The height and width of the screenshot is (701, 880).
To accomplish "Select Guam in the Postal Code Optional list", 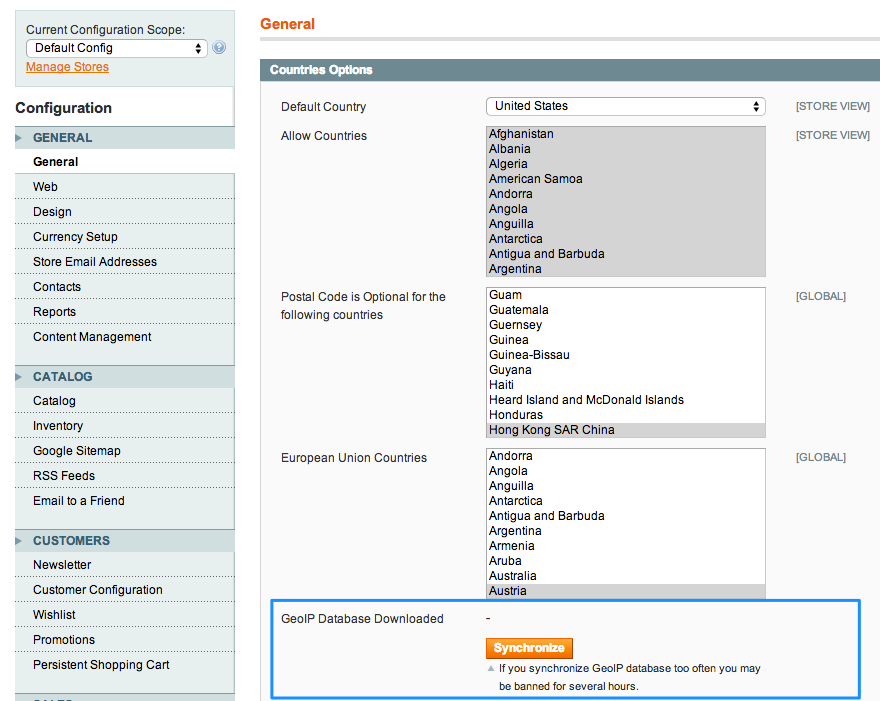I will pyautogui.click(x=625, y=295).
